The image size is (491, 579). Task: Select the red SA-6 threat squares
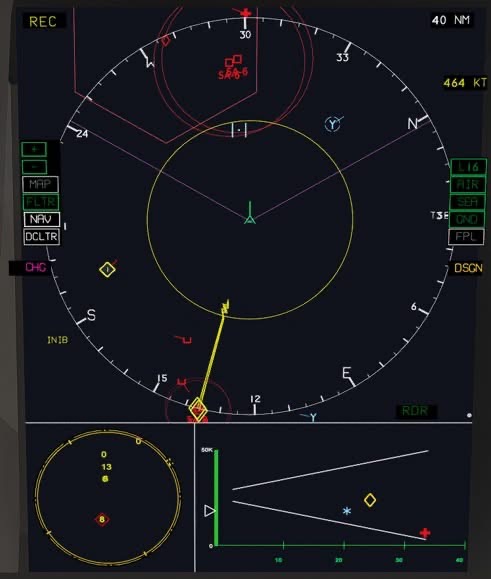click(233, 61)
